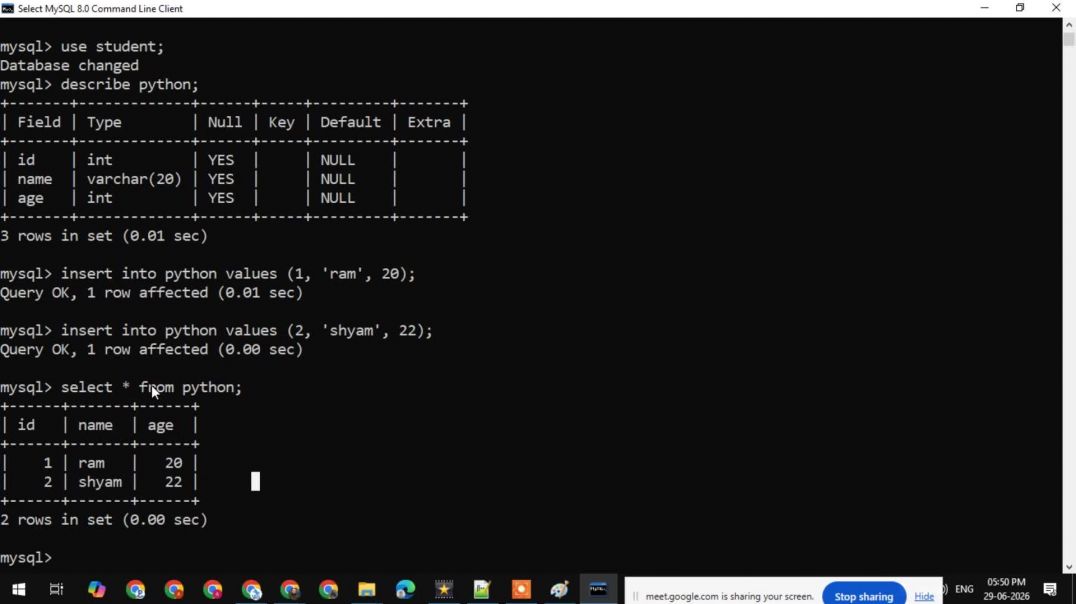Screen dimensions: 1076x604
Task: Stop sharing the screen
Action: tap(863, 596)
